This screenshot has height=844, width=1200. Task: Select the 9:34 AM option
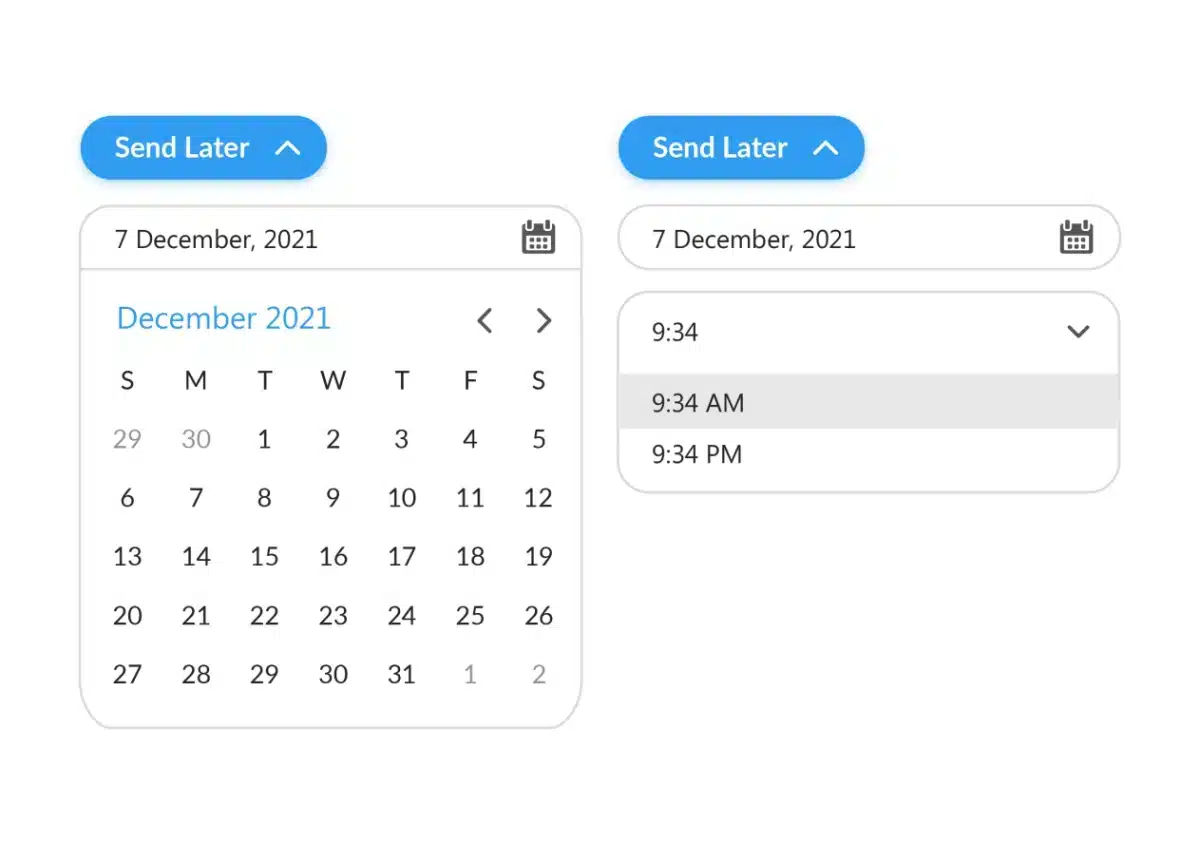coord(868,402)
